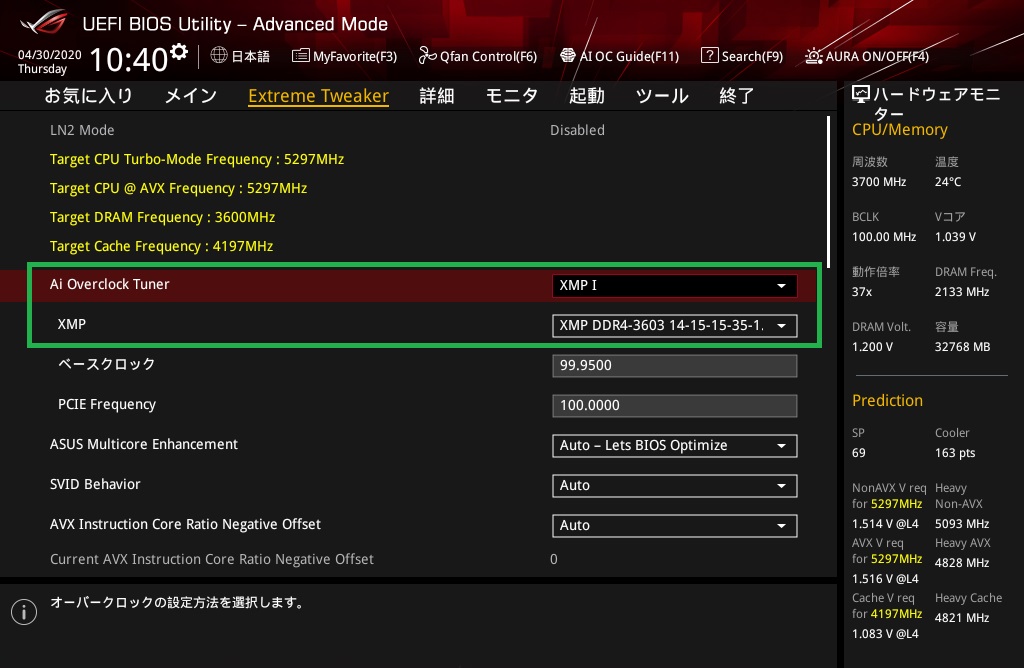Click the info icon in help bar
This screenshot has height=668, width=1024.
[23, 612]
